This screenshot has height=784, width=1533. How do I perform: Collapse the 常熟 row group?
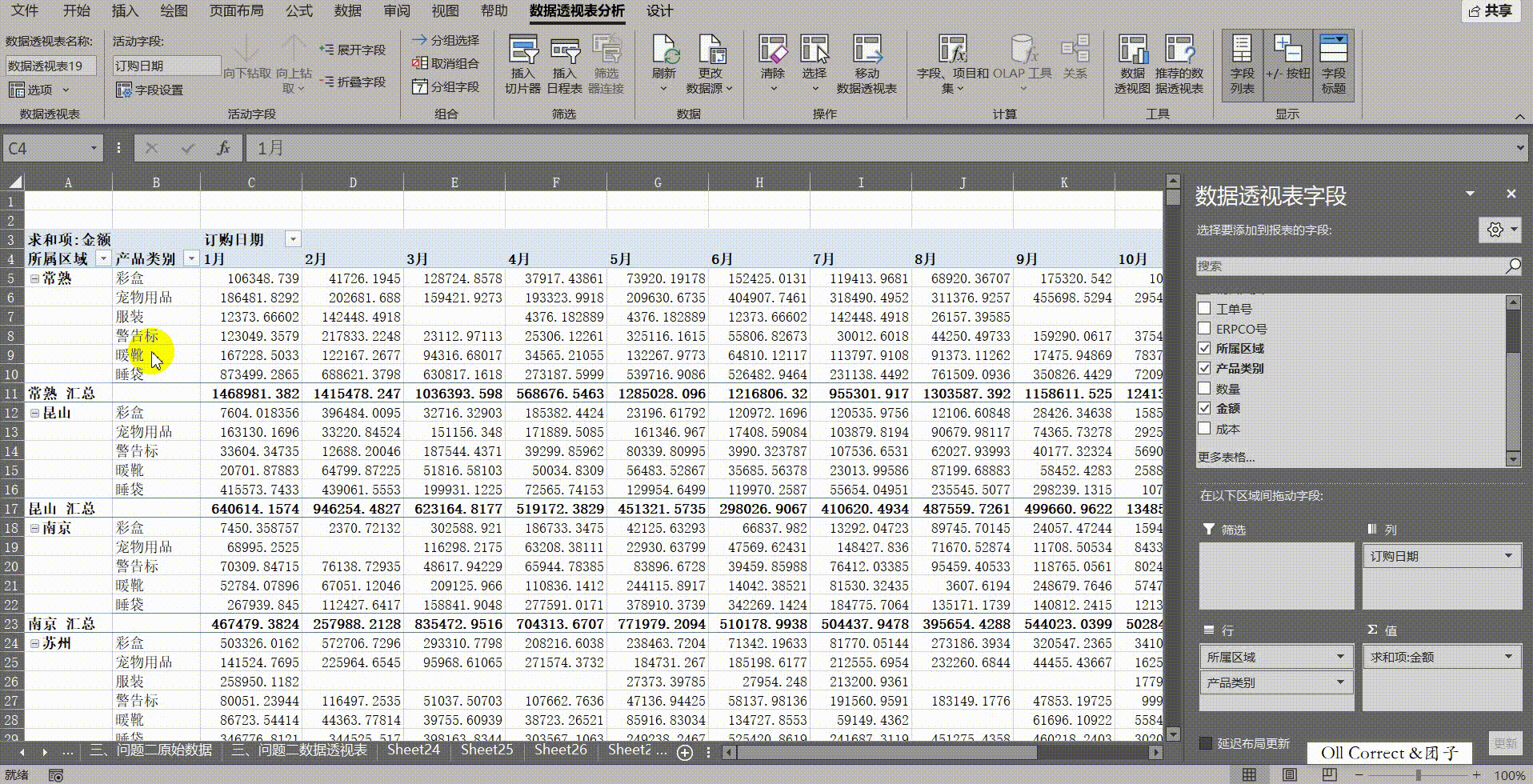[x=35, y=278]
